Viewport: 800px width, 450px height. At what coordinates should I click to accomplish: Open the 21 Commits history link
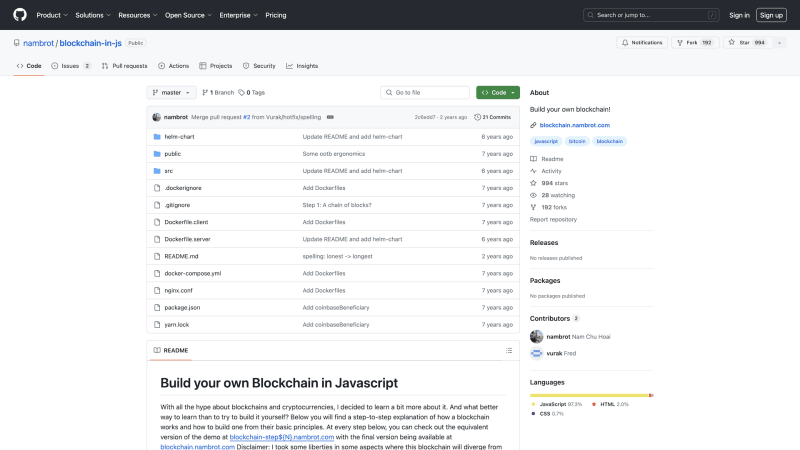(492, 117)
